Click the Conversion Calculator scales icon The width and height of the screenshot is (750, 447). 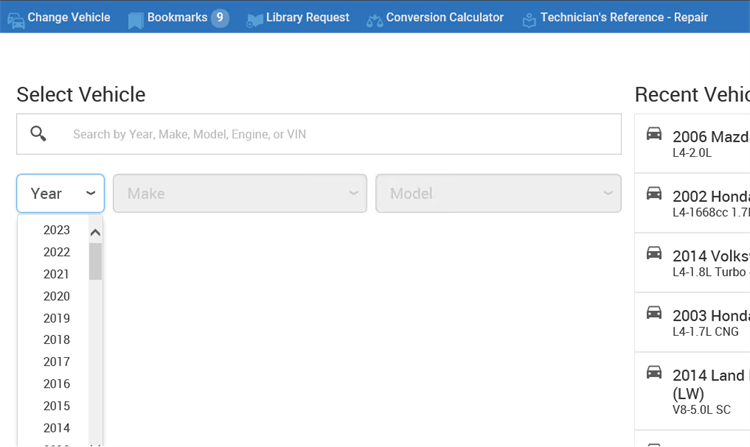(x=375, y=21)
